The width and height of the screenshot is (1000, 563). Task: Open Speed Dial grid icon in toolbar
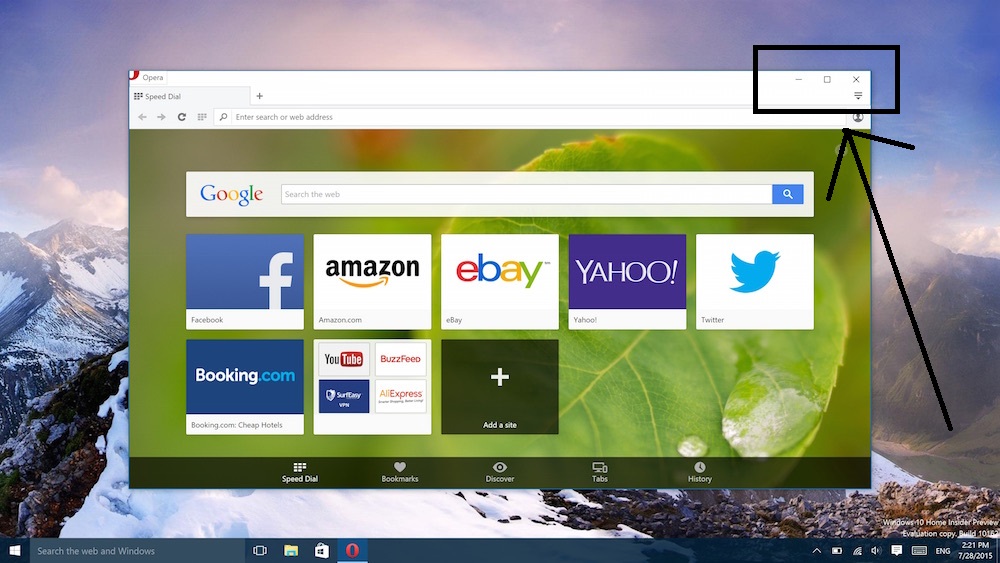[202, 117]
